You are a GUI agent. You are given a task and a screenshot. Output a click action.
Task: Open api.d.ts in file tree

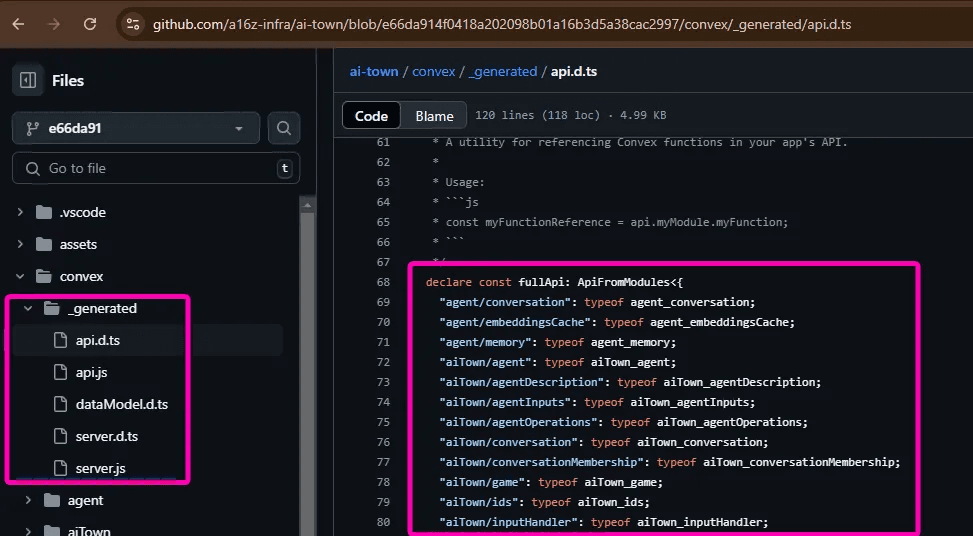[97, 341]
